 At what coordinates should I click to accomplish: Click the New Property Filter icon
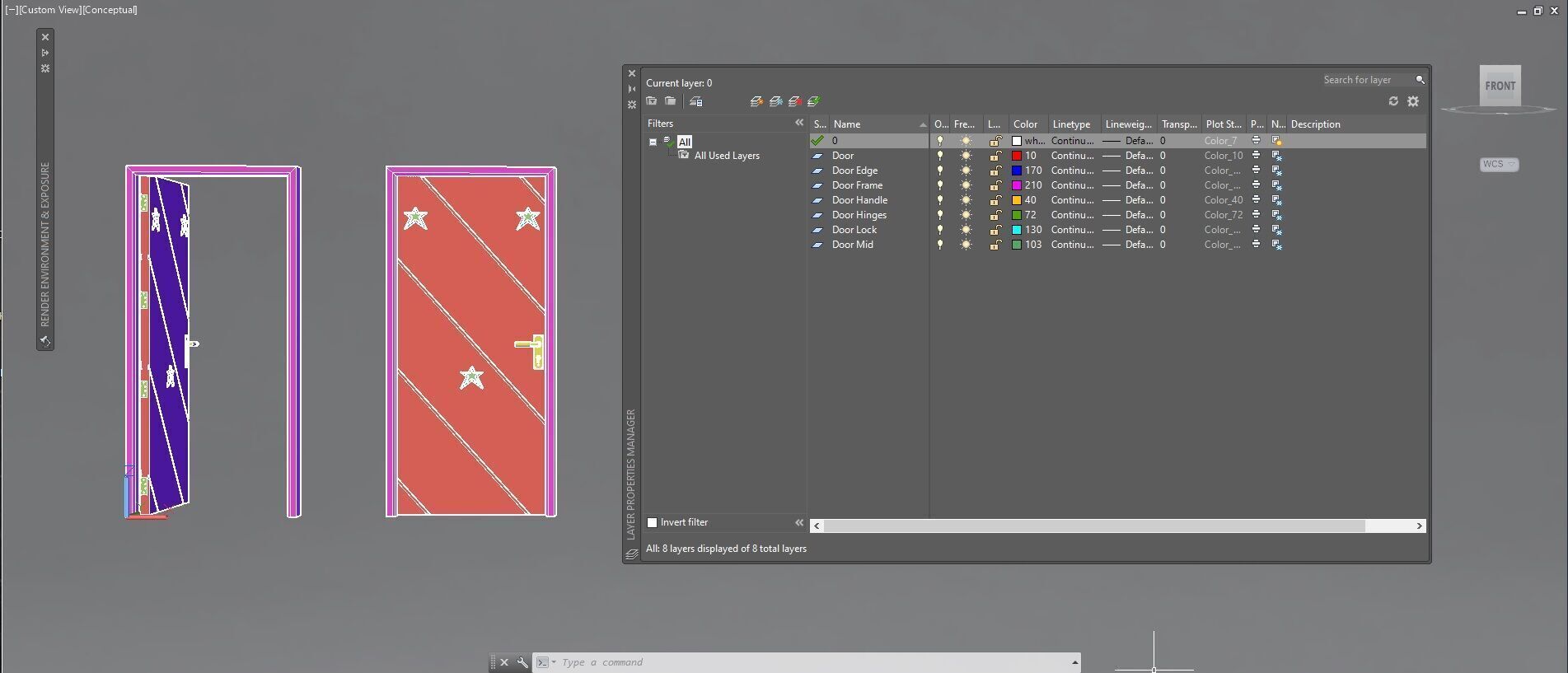click(x=652, y=101)
